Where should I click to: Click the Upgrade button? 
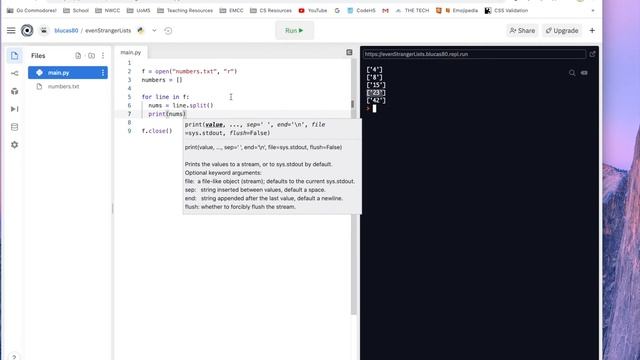[562, 30]
